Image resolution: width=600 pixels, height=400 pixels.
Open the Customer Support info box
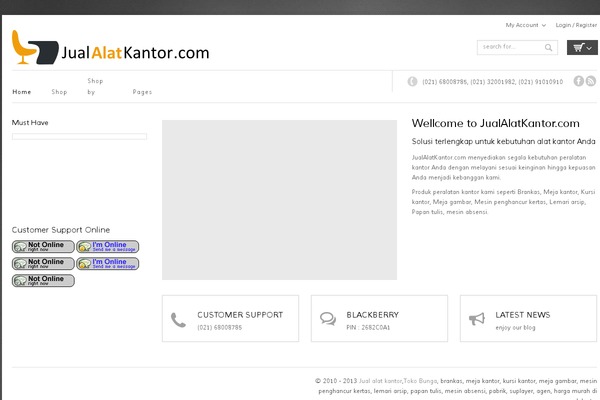[x=230, y=318]
